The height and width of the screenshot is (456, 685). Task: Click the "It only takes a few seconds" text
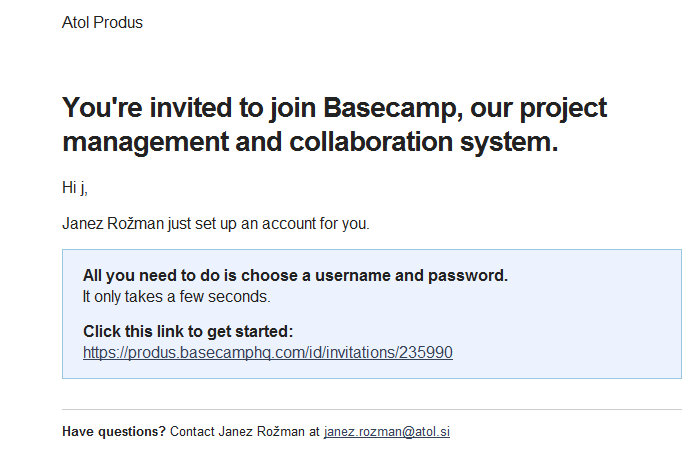(x=176, y=296)
